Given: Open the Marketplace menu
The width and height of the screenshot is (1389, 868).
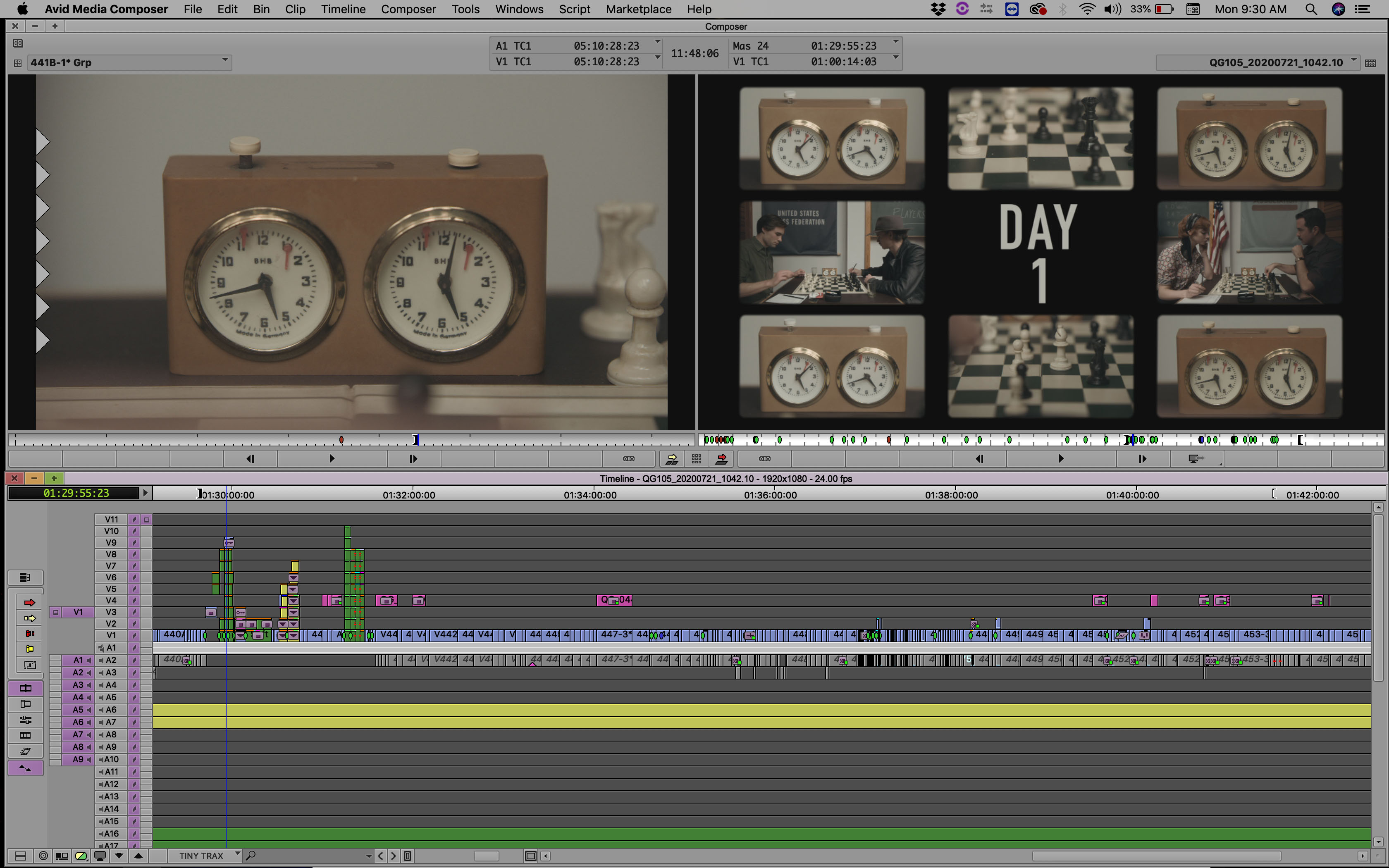Looking at the screenshot, I should [638, 9].
